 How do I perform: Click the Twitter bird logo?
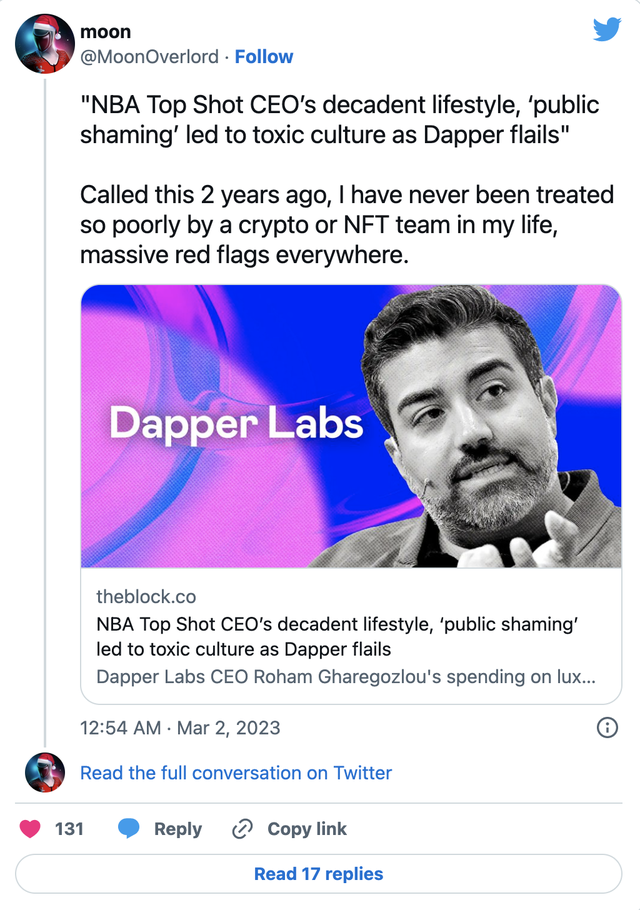pyautogui.click(x=606, y=30)
